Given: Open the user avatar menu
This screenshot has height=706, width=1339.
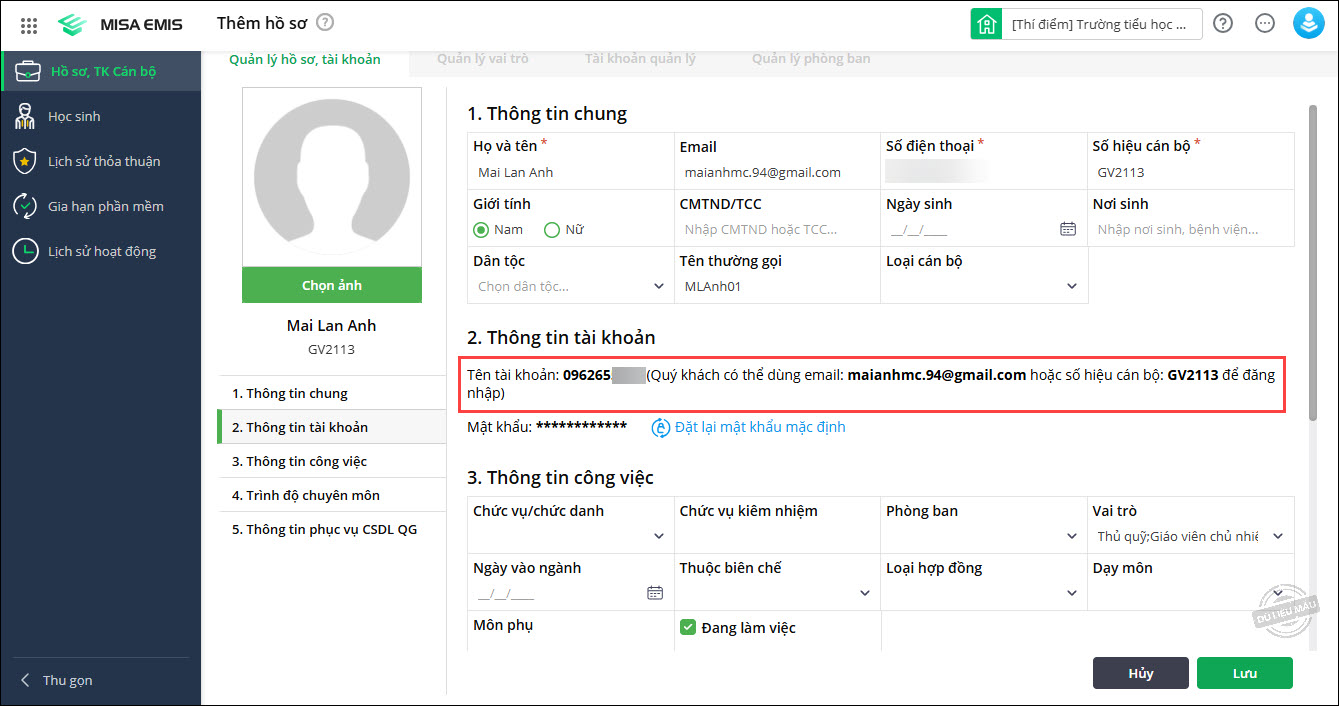Looking at the screenshot, I should point(1308,24).
